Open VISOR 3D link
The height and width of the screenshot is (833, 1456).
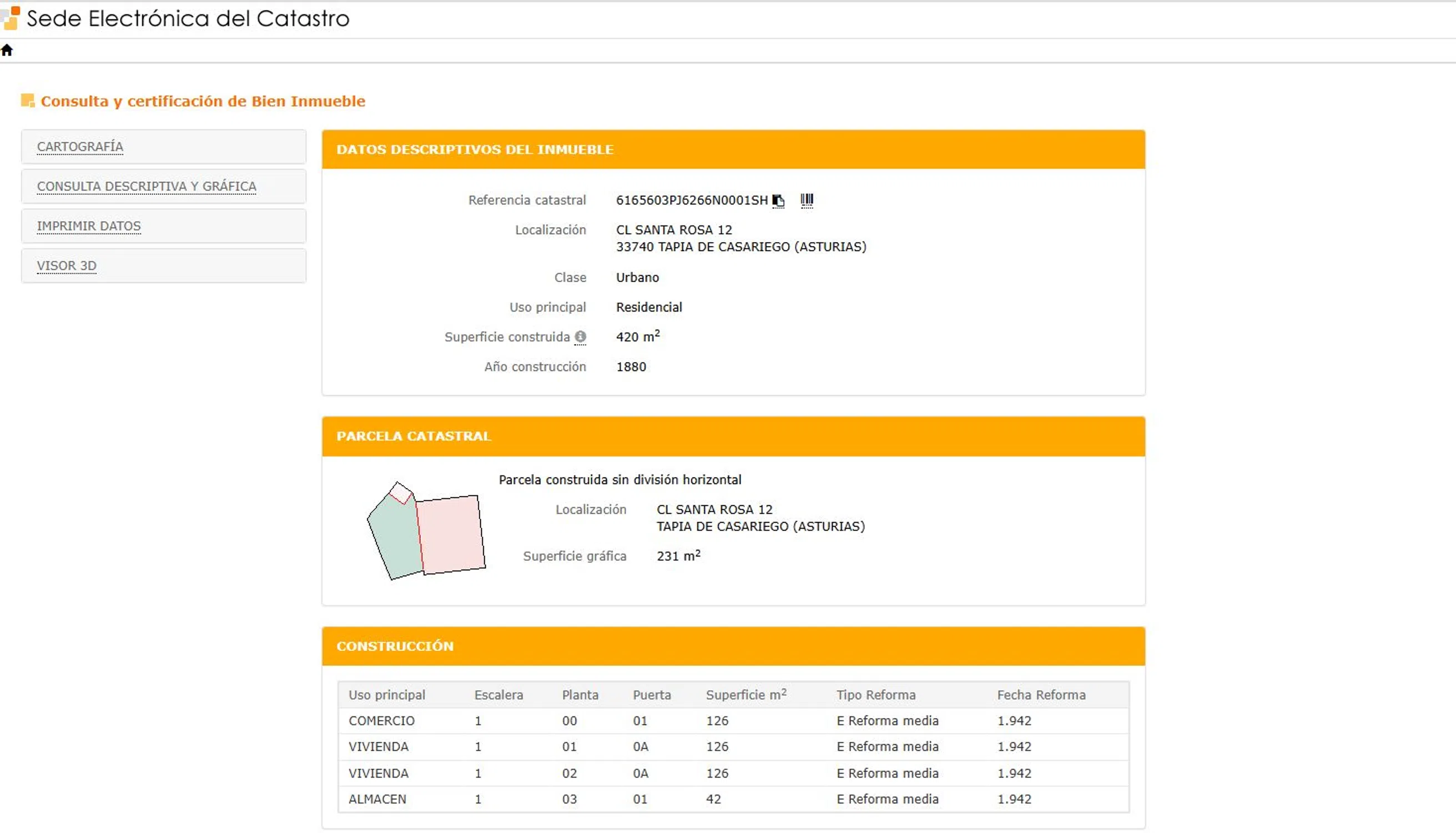coord(67,265)
